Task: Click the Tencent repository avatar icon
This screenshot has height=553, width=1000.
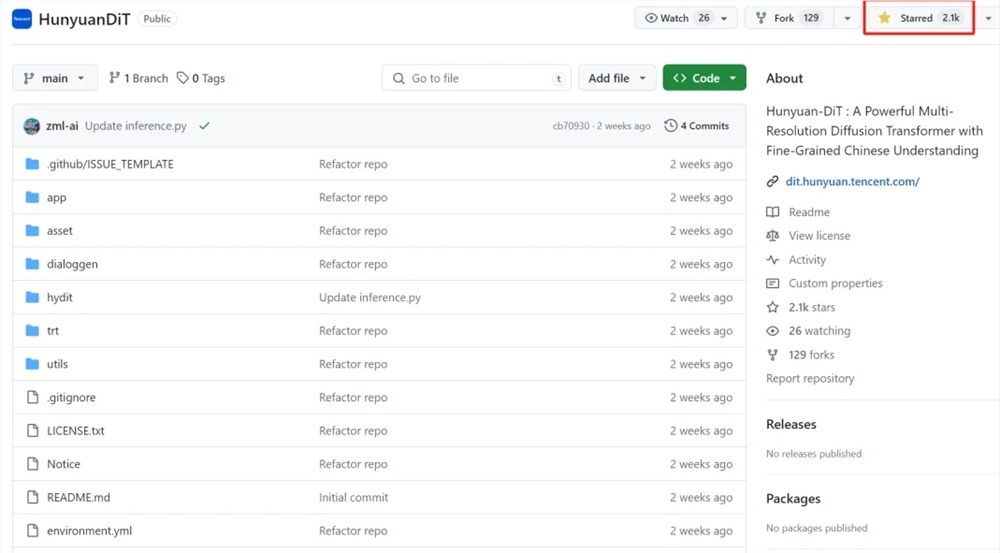Action: tap(22, 18)
